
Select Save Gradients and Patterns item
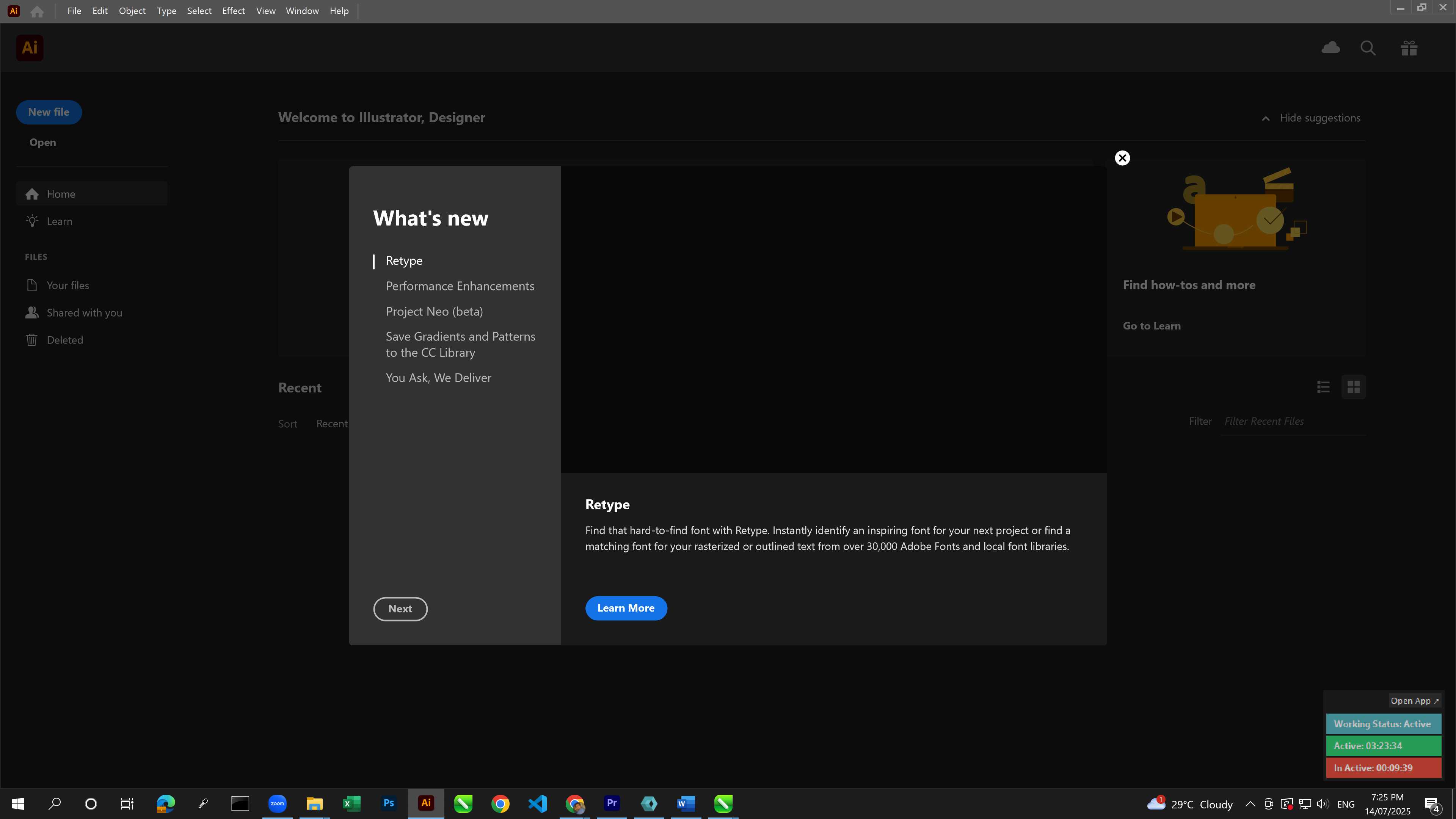[461, 344]
